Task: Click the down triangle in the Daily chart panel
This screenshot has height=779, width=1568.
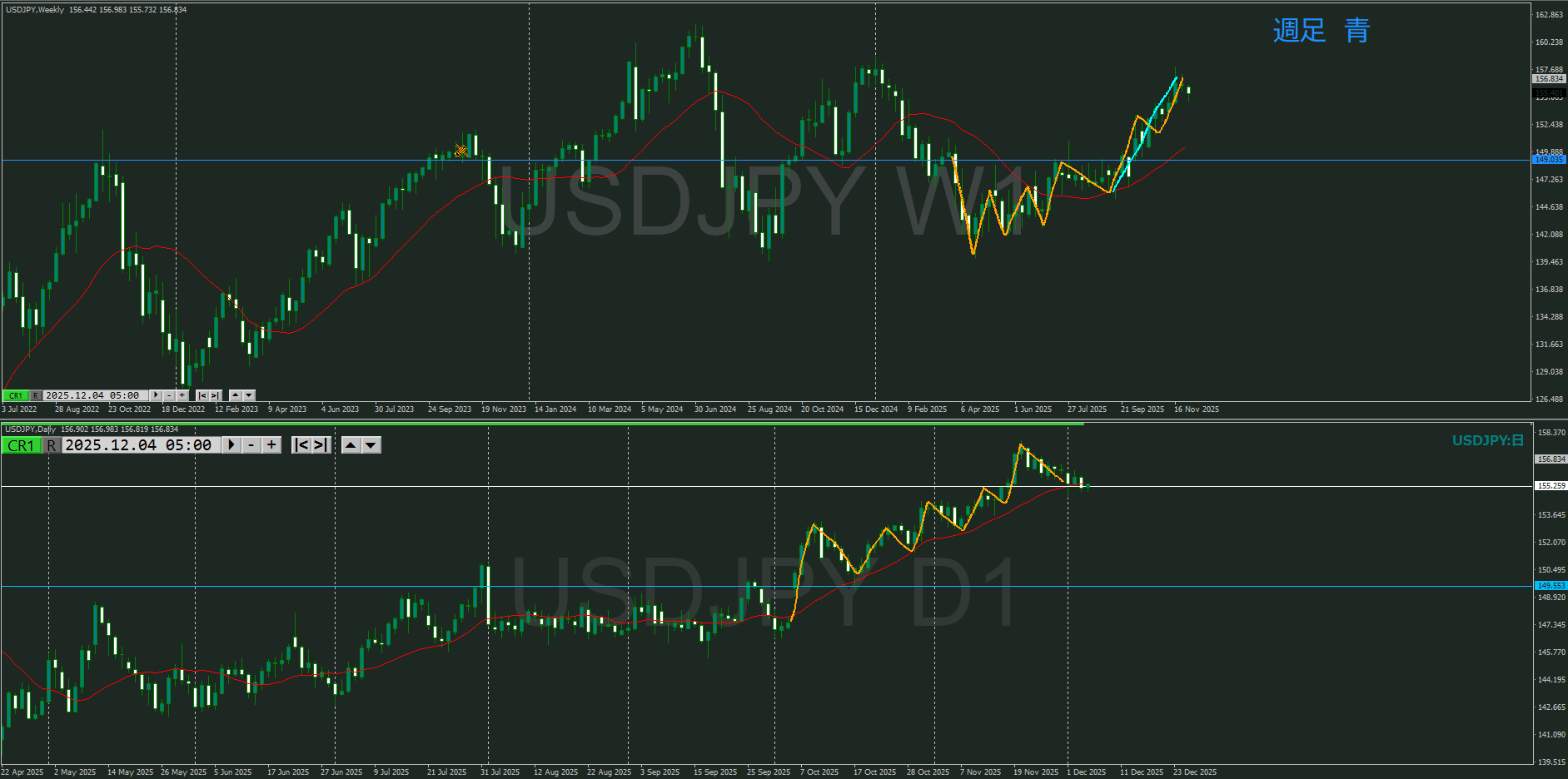Action: (371, 445)
